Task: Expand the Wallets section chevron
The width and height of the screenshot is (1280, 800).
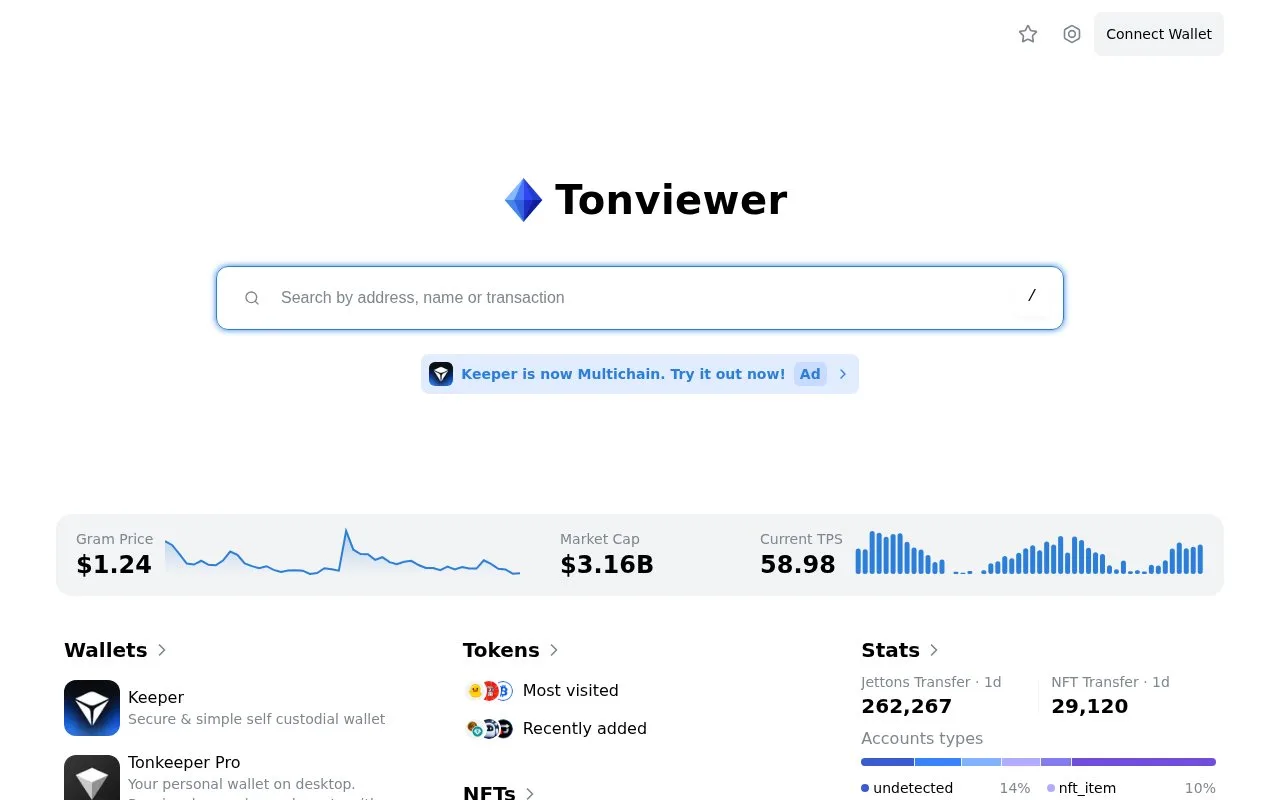Action: pos(162,650)
